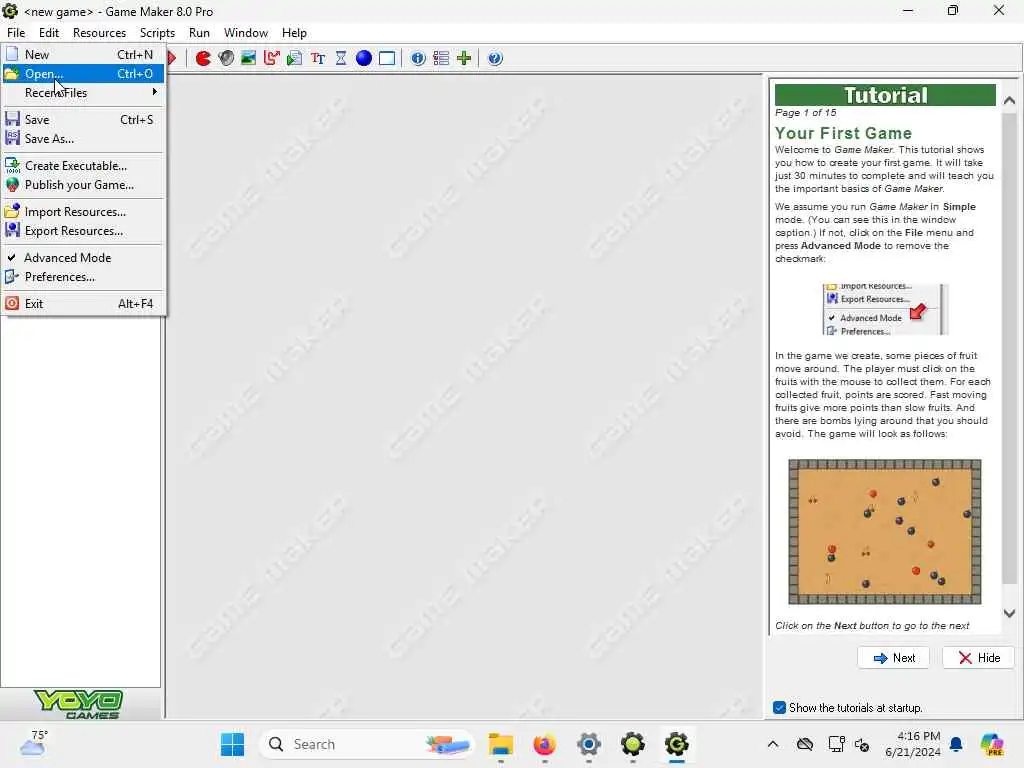Click the green ball gear taskbar icon
This screenshot has width=1024, height=768.
633,744
